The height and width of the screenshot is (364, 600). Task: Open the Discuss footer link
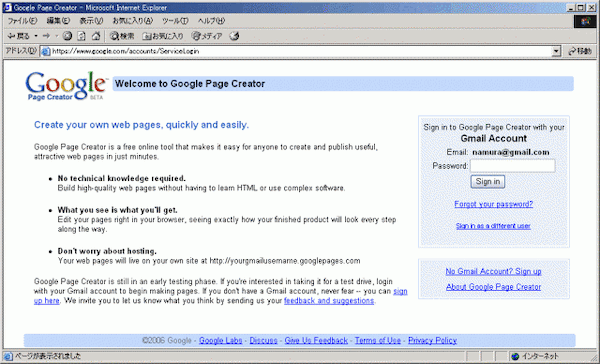(x=263, y=340)
